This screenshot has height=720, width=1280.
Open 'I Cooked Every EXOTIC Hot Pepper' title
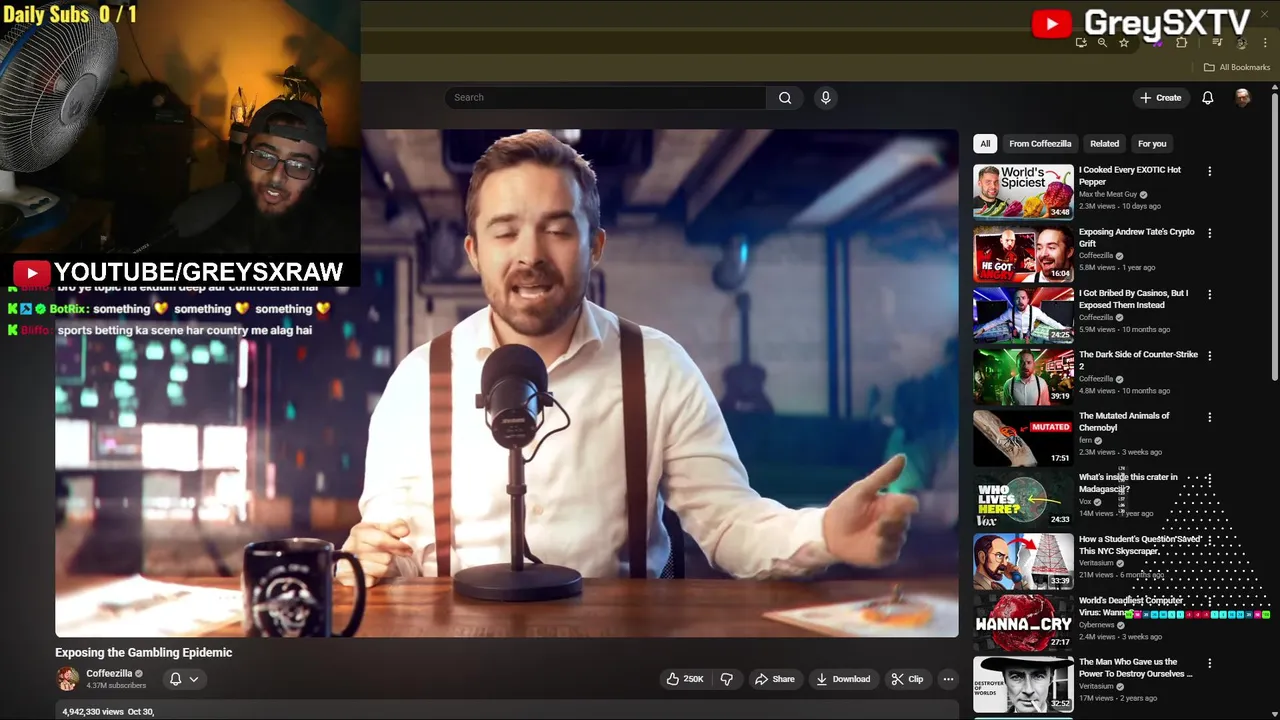coord(1130,176)
